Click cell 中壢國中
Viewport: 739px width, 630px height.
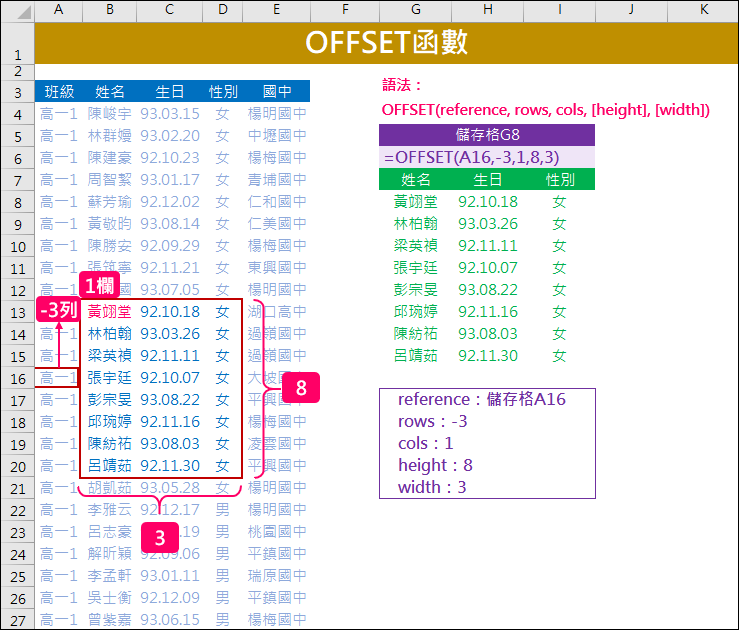277,136
